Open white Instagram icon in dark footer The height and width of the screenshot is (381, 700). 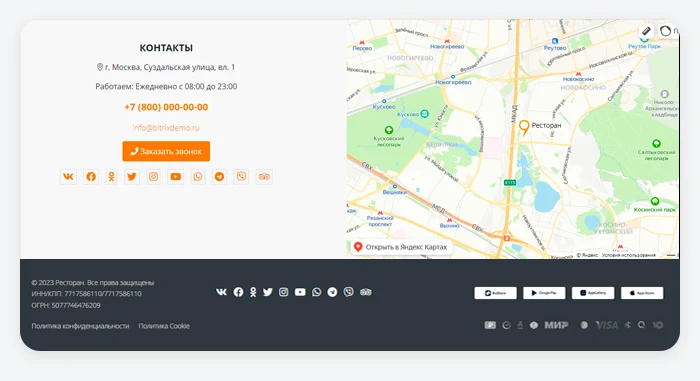pyautogui.click(x=283, y=292)
